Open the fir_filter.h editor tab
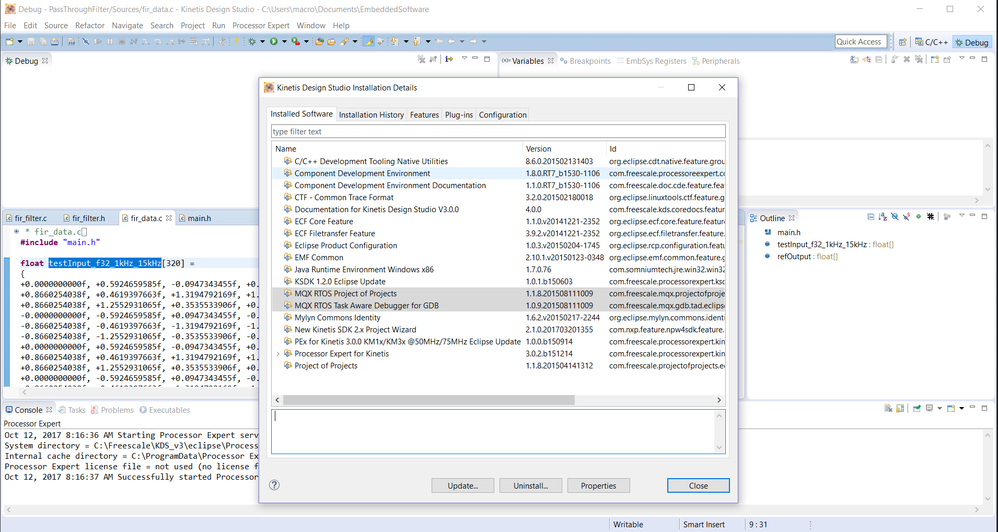 point(88,218)
